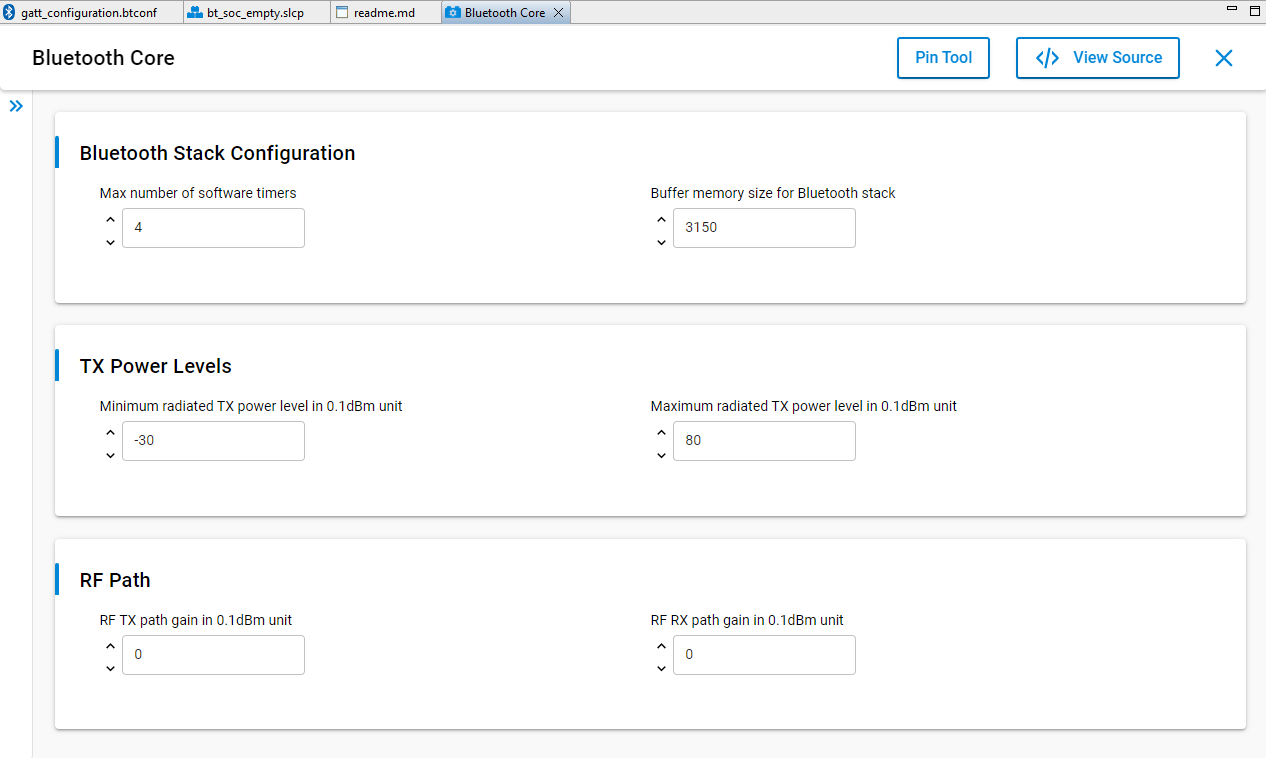Decrement Max number of software timers
The image size is (1266, 758).
click(110, 242)
